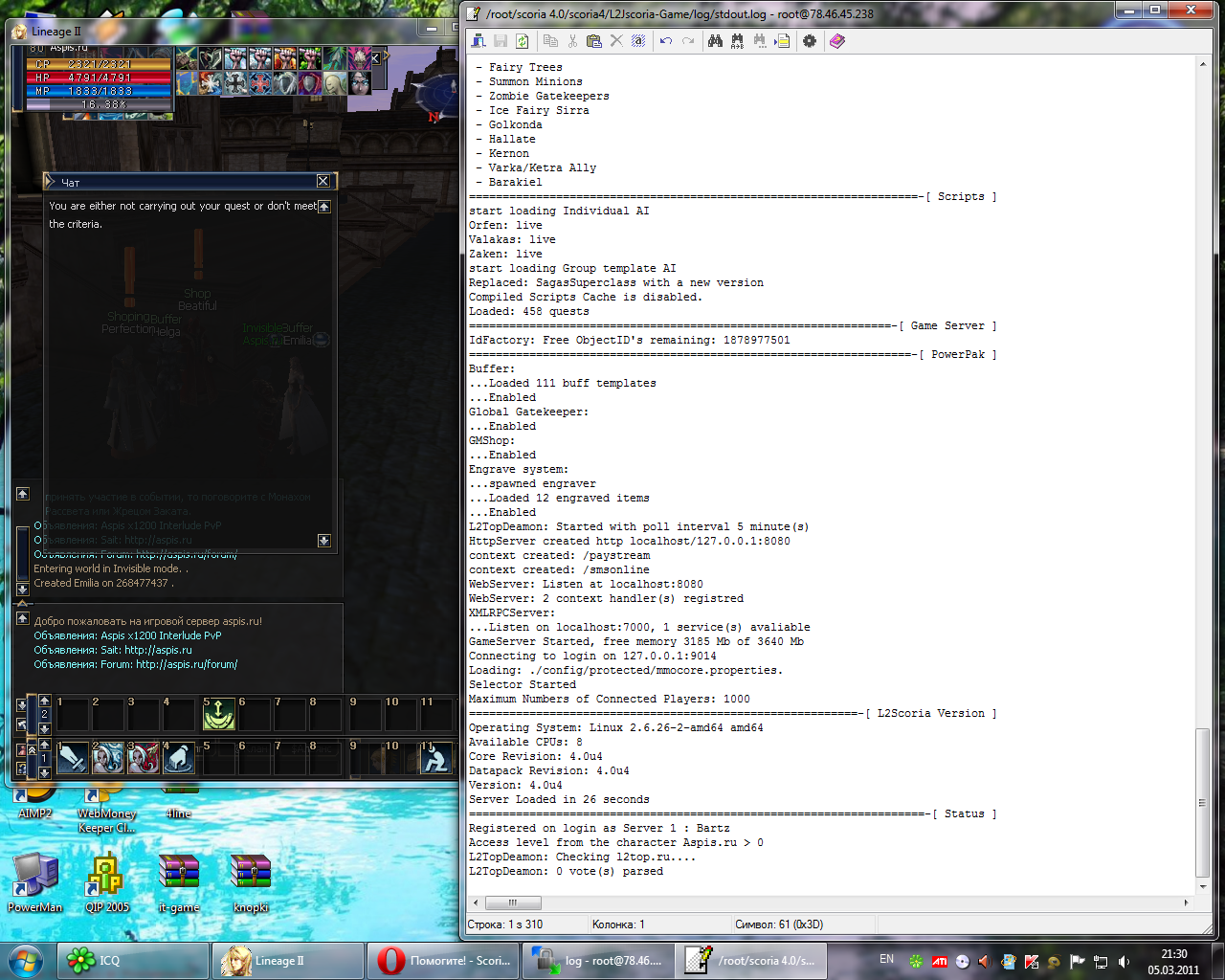Click previous page arrow on hotbar 2
Viewport: 1225px width, 980px height.
click(44, 701)
